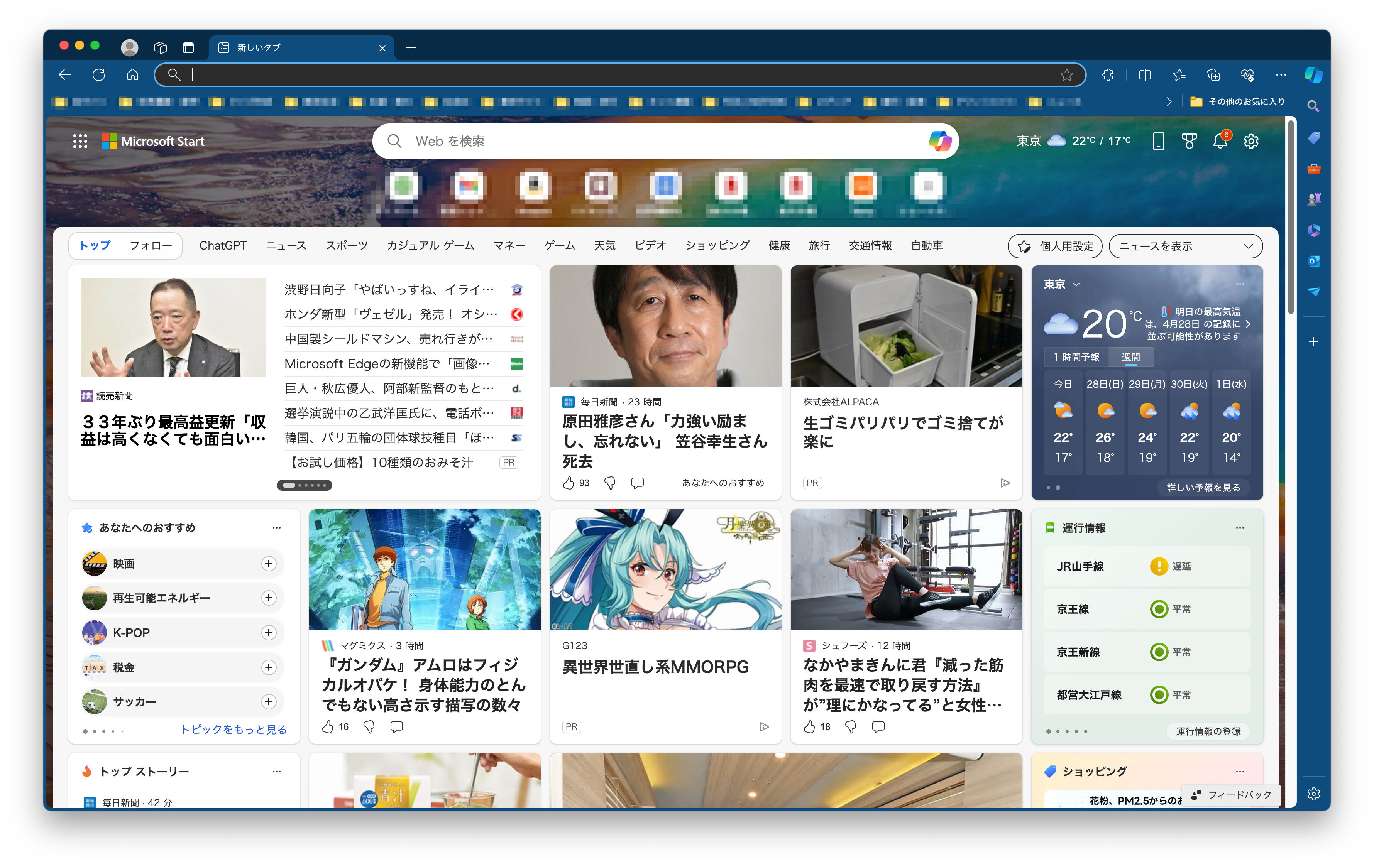Click the page vertical scrollbar
This screenshot has width=1374, height=868.
1290,217
